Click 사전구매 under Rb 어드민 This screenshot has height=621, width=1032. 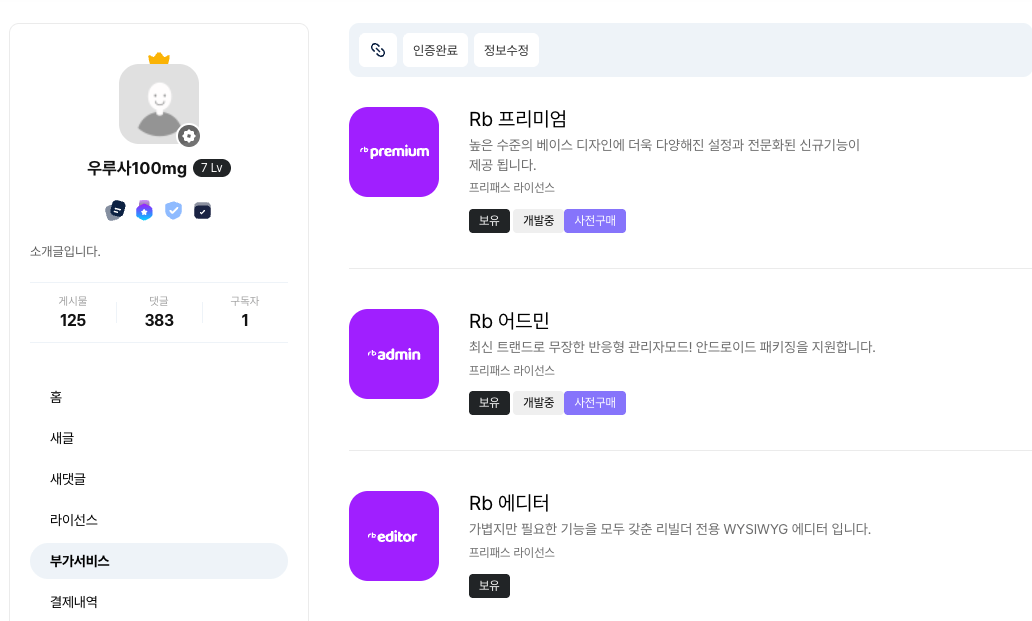595,403
